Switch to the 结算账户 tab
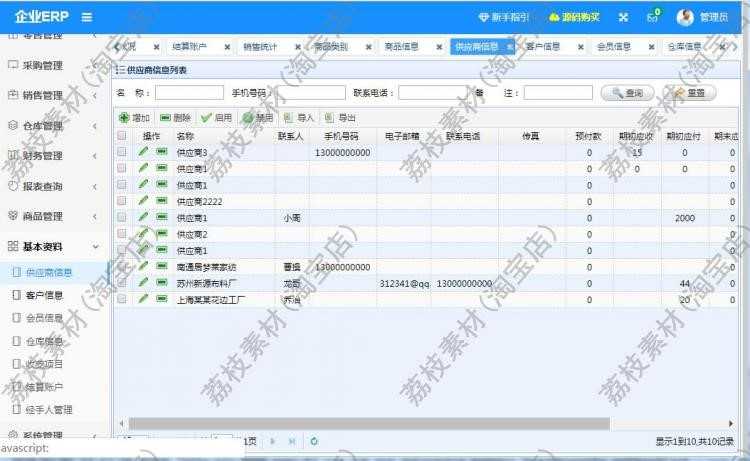 tap(190, 46)
